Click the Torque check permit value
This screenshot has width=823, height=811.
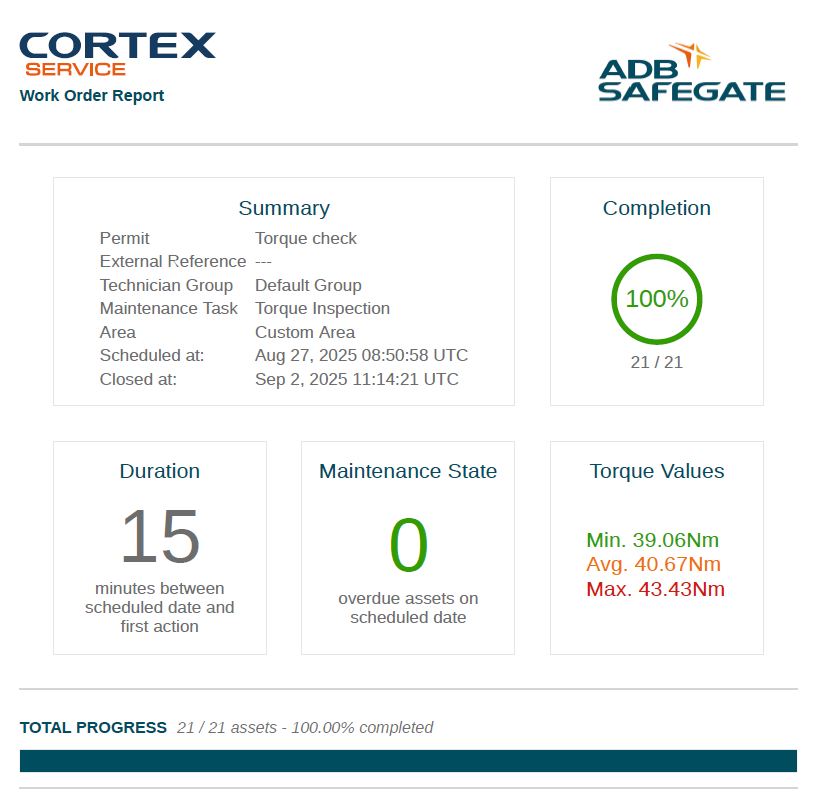[x=305, y=238]
